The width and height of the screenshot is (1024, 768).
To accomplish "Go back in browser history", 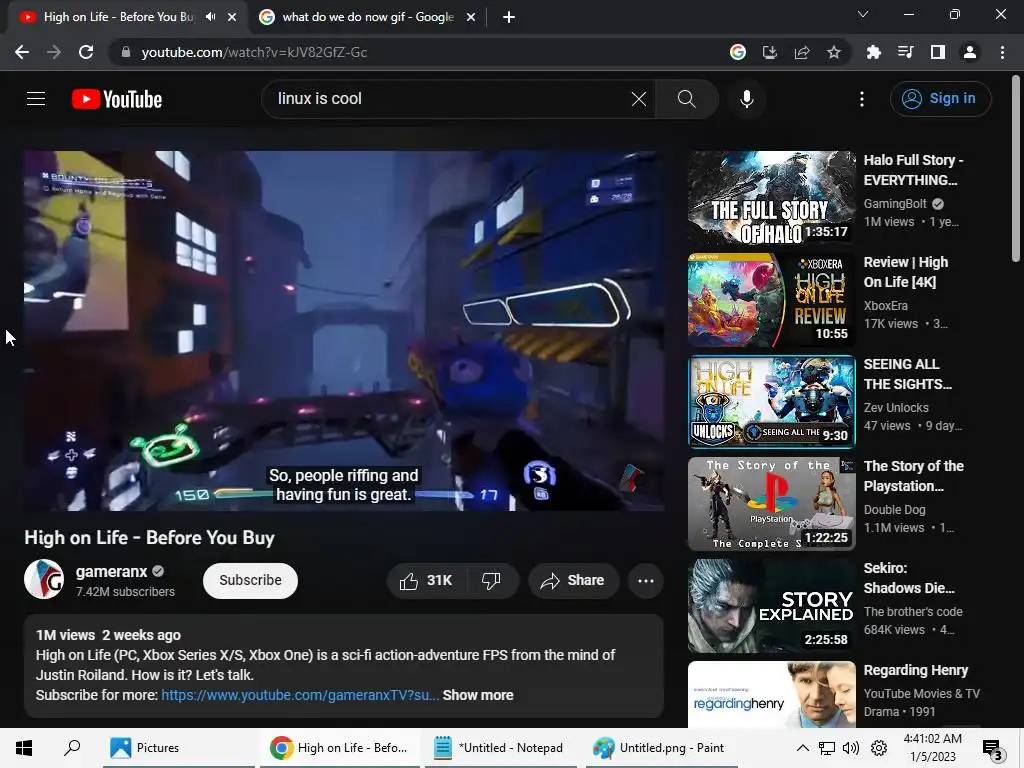I will [x=22, y=52].
